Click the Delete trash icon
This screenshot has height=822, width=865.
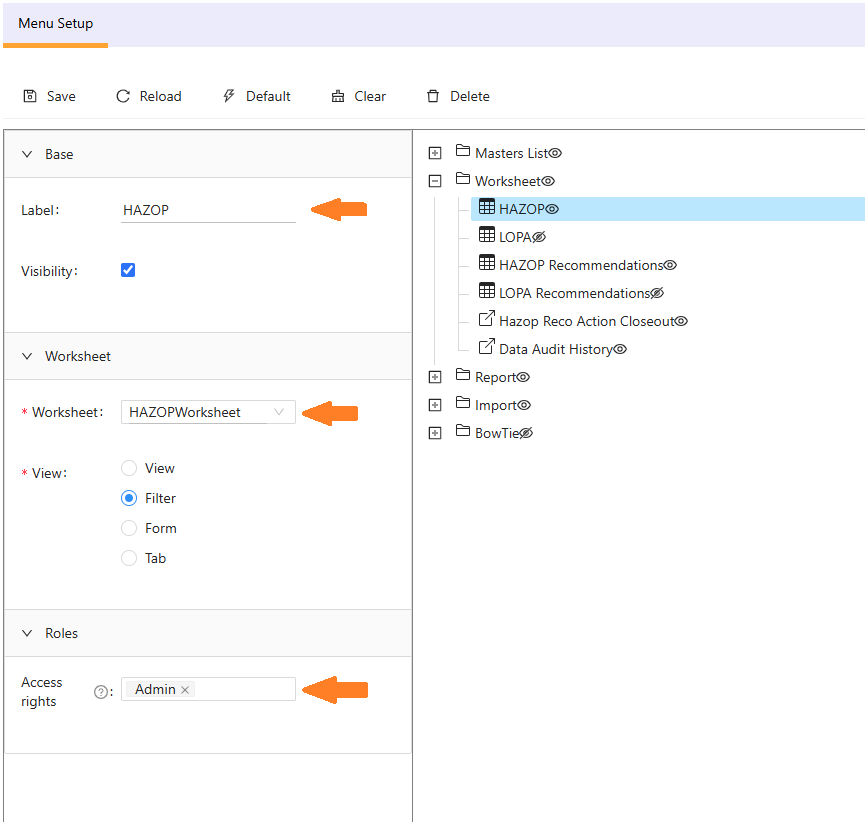(433, 96)
